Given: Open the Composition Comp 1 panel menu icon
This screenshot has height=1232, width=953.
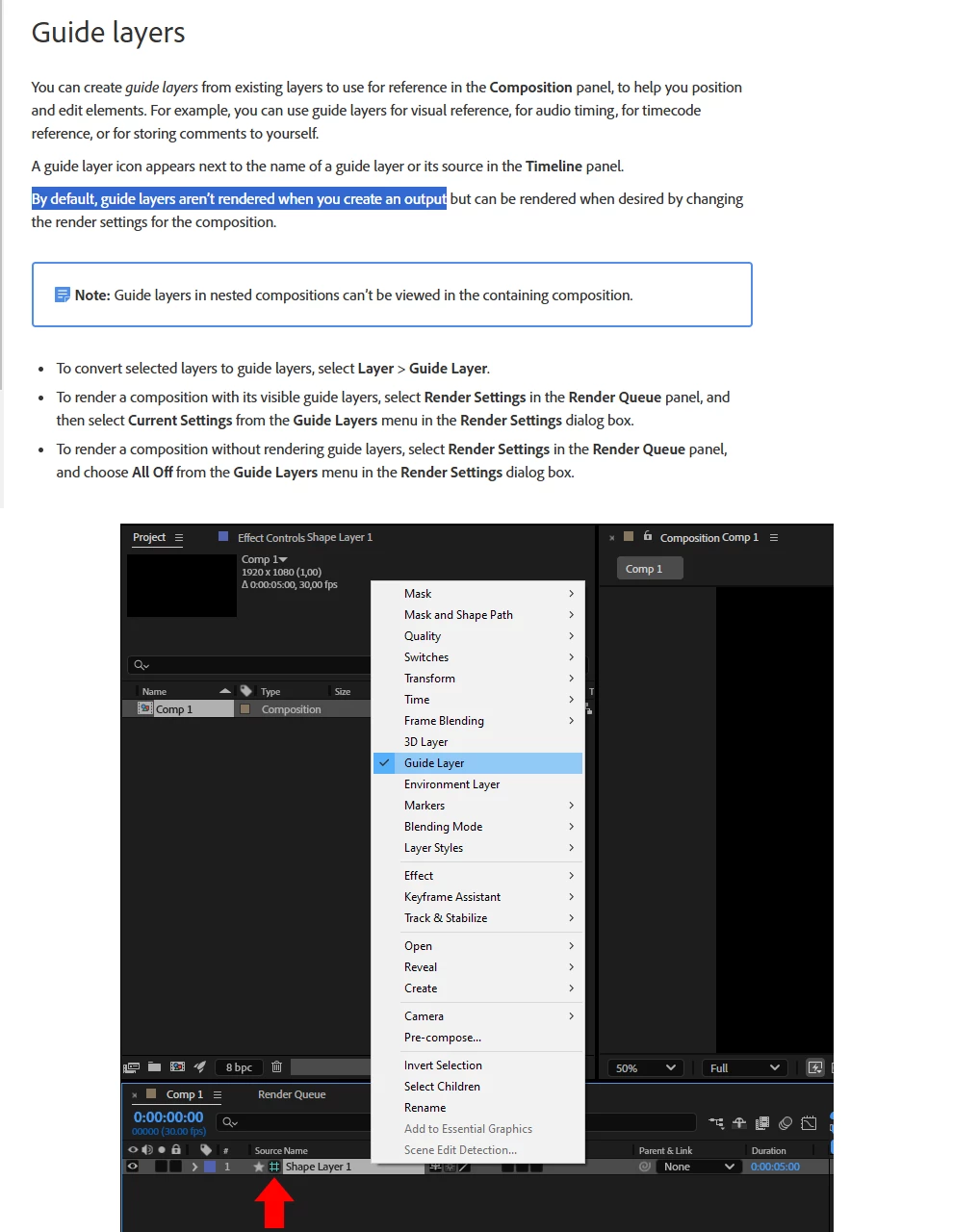Looking at the screenshot, I should [774, 537].
